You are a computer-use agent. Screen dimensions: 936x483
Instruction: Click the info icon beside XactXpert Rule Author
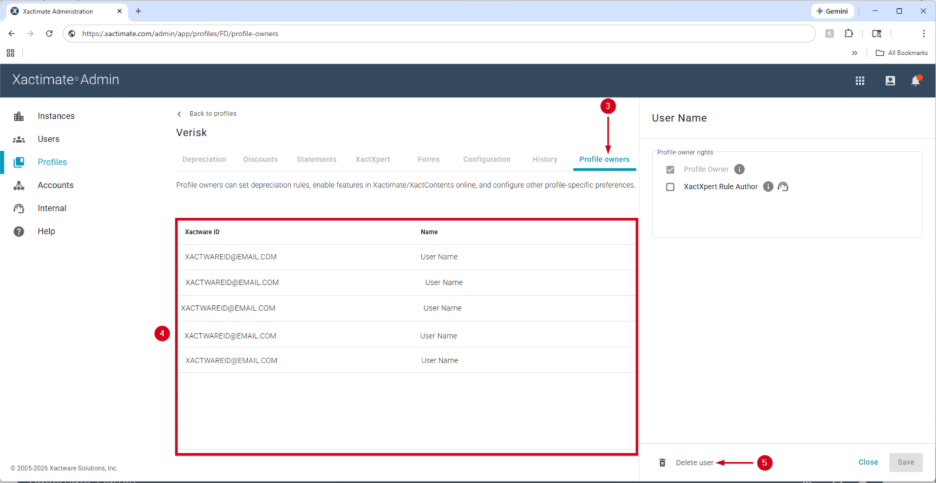point(768,187)
